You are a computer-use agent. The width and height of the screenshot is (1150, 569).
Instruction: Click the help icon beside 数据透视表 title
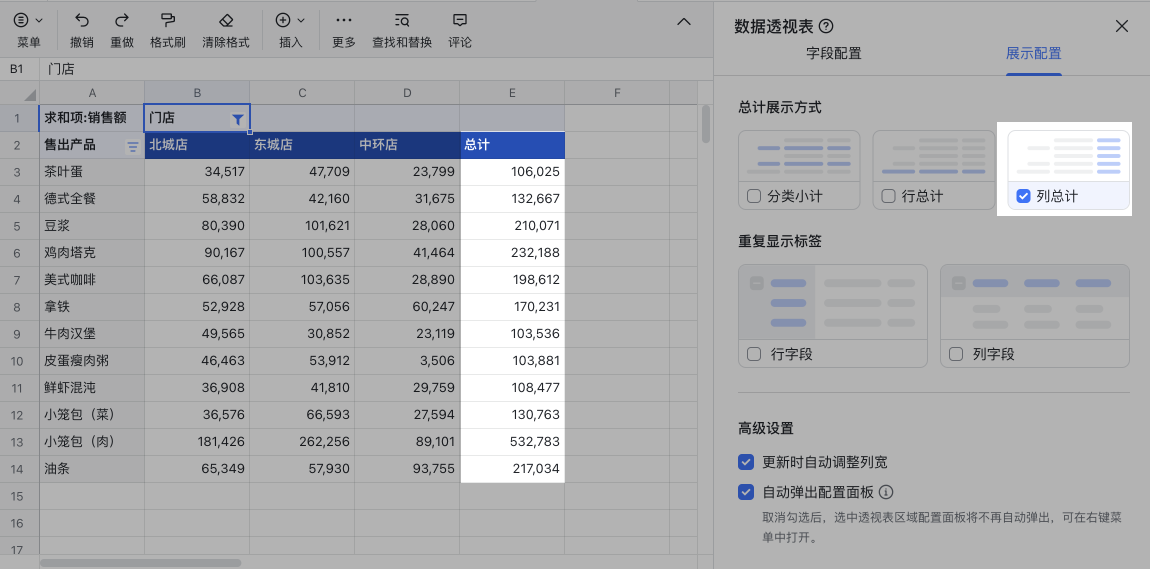826,27
